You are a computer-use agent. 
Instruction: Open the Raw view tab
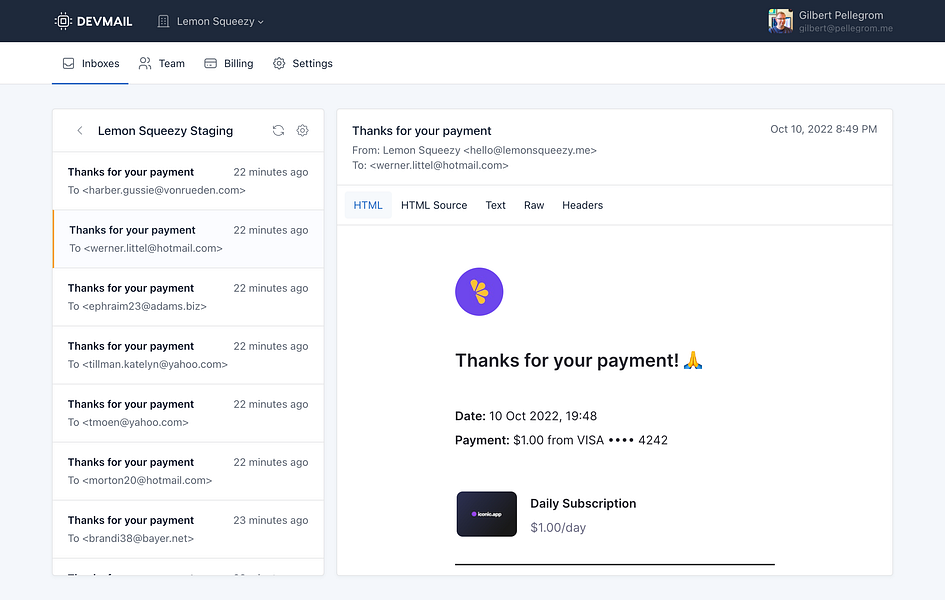[x=533, y=205]
